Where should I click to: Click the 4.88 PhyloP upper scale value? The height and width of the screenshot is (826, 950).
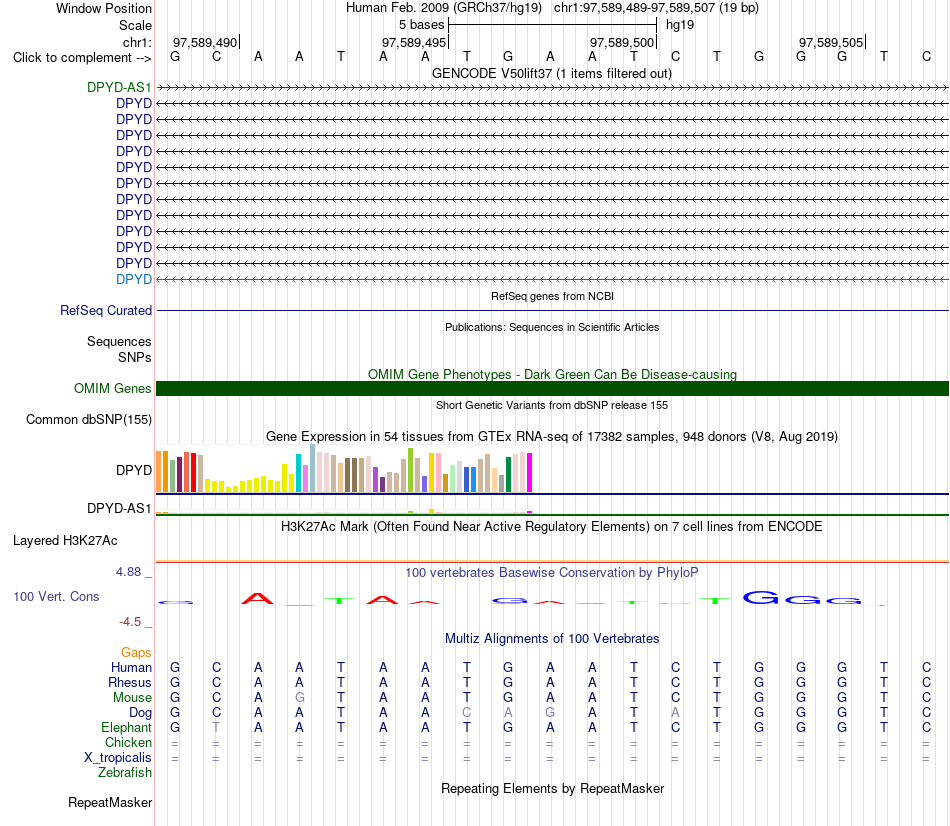[128, 571]
